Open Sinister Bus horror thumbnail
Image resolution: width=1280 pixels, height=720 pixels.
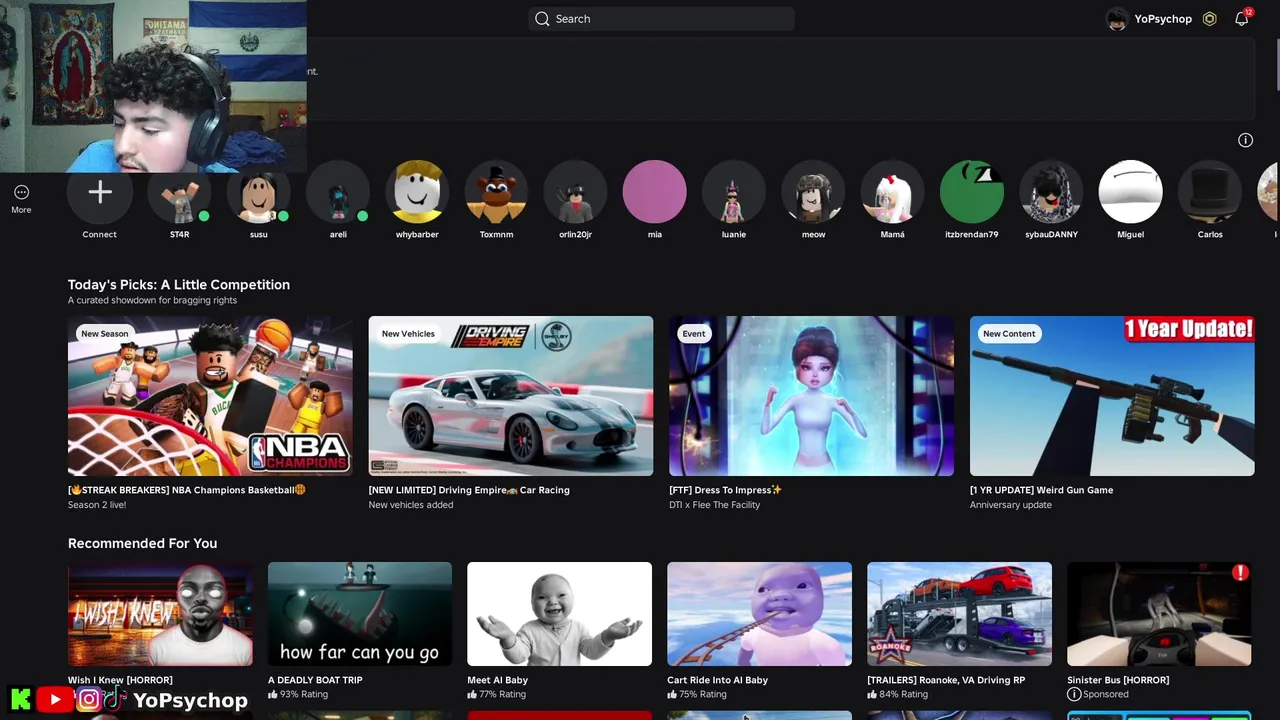coord(1159,614)
